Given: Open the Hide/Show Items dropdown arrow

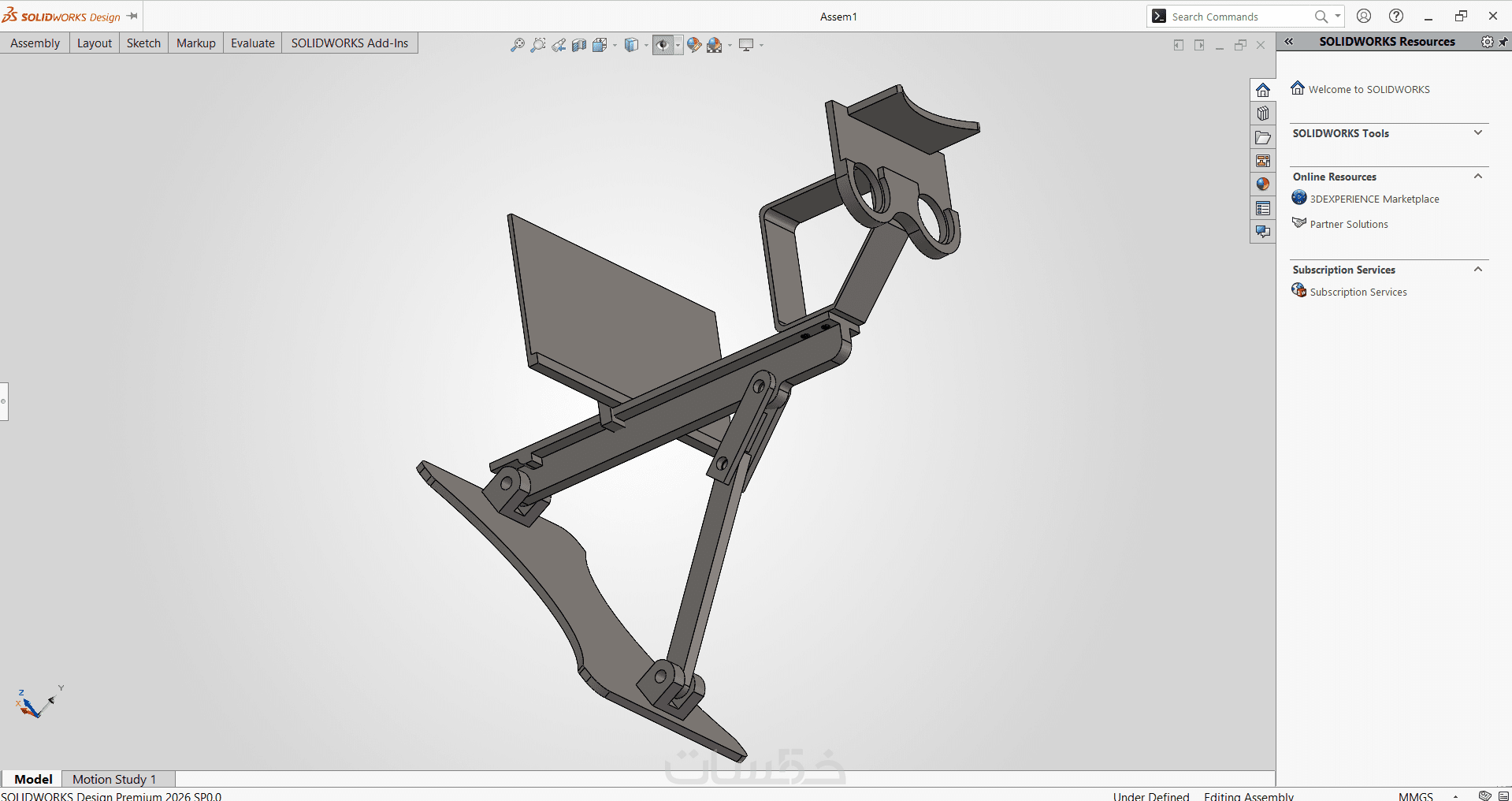Looking at the screenshot, I should tap(678, 45).
